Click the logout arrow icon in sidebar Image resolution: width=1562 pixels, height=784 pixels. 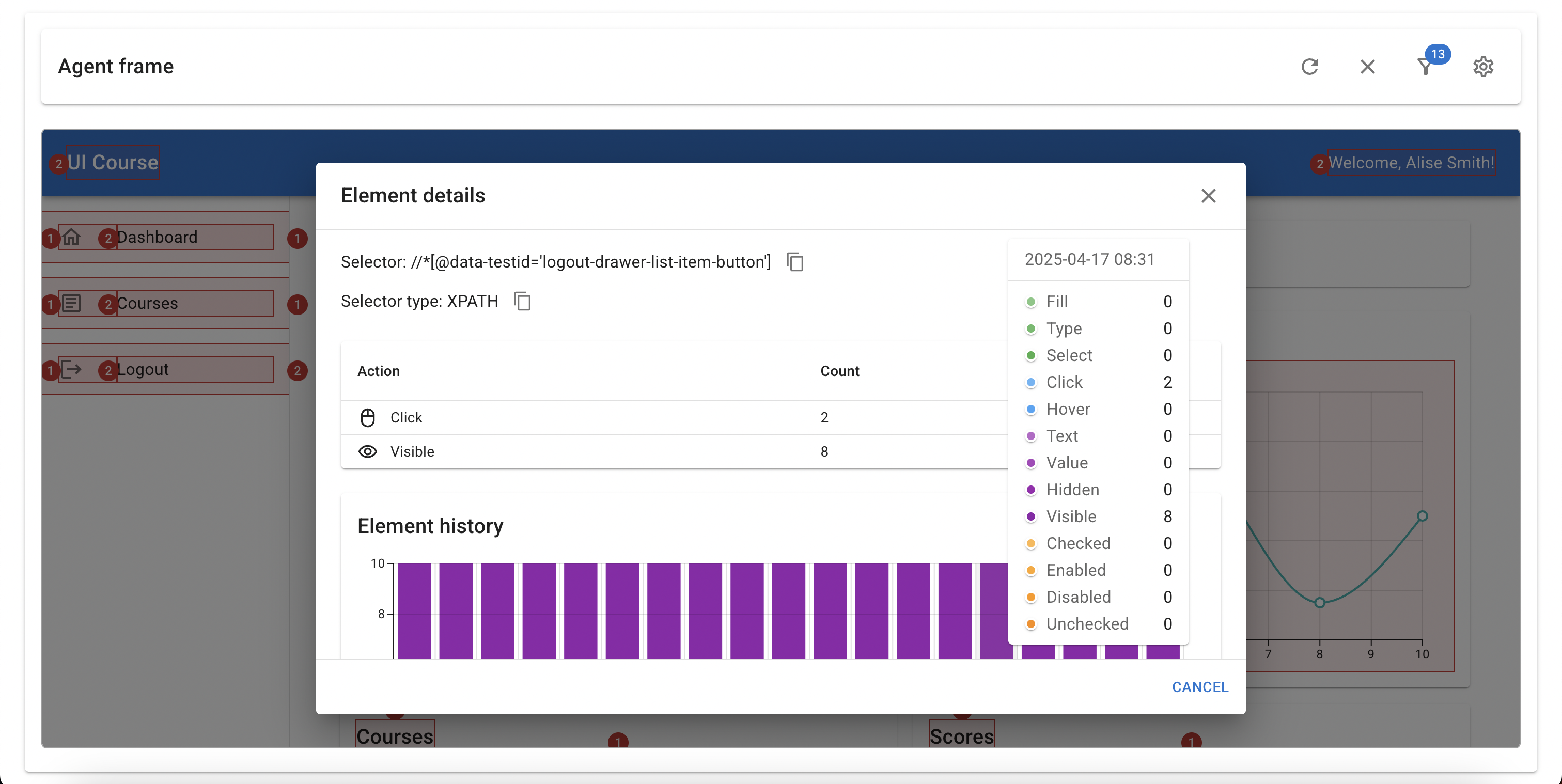[x=72, y=369]
